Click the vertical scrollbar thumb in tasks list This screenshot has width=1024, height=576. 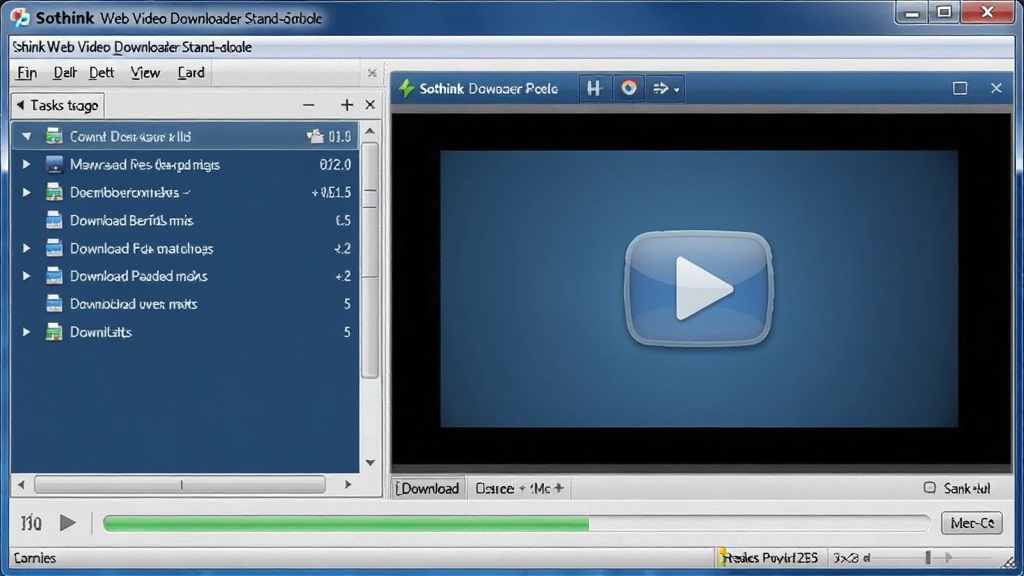[x=370, y=261]
